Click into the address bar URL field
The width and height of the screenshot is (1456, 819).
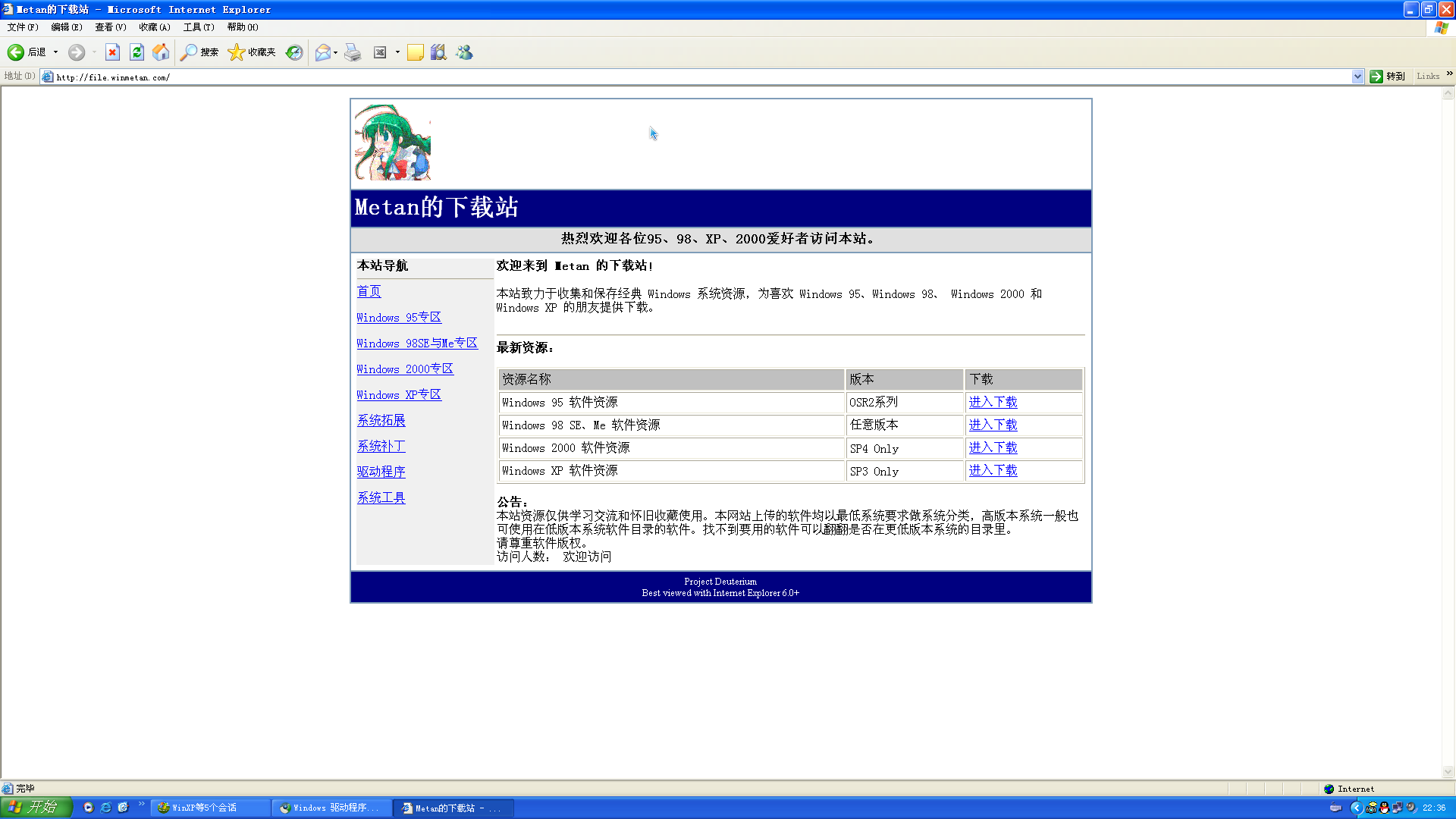[x=701, y=77]
